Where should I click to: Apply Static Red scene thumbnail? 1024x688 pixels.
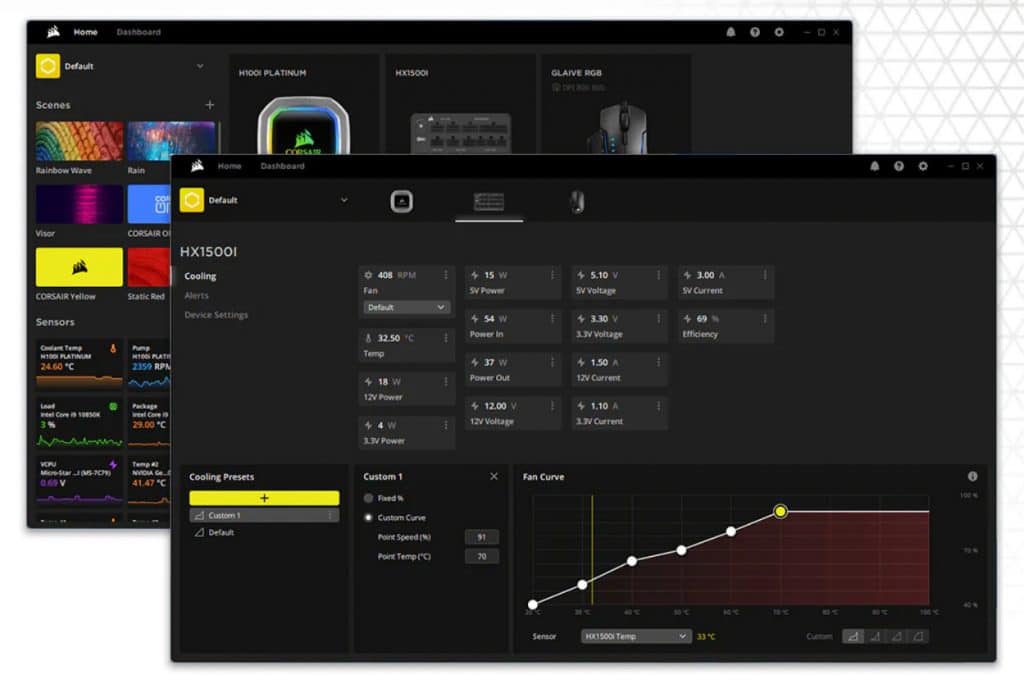(x=149, y=267)
